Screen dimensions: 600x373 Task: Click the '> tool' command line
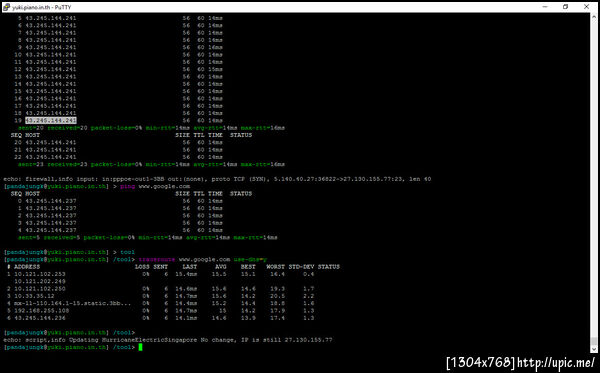click(x=124, y=252)
